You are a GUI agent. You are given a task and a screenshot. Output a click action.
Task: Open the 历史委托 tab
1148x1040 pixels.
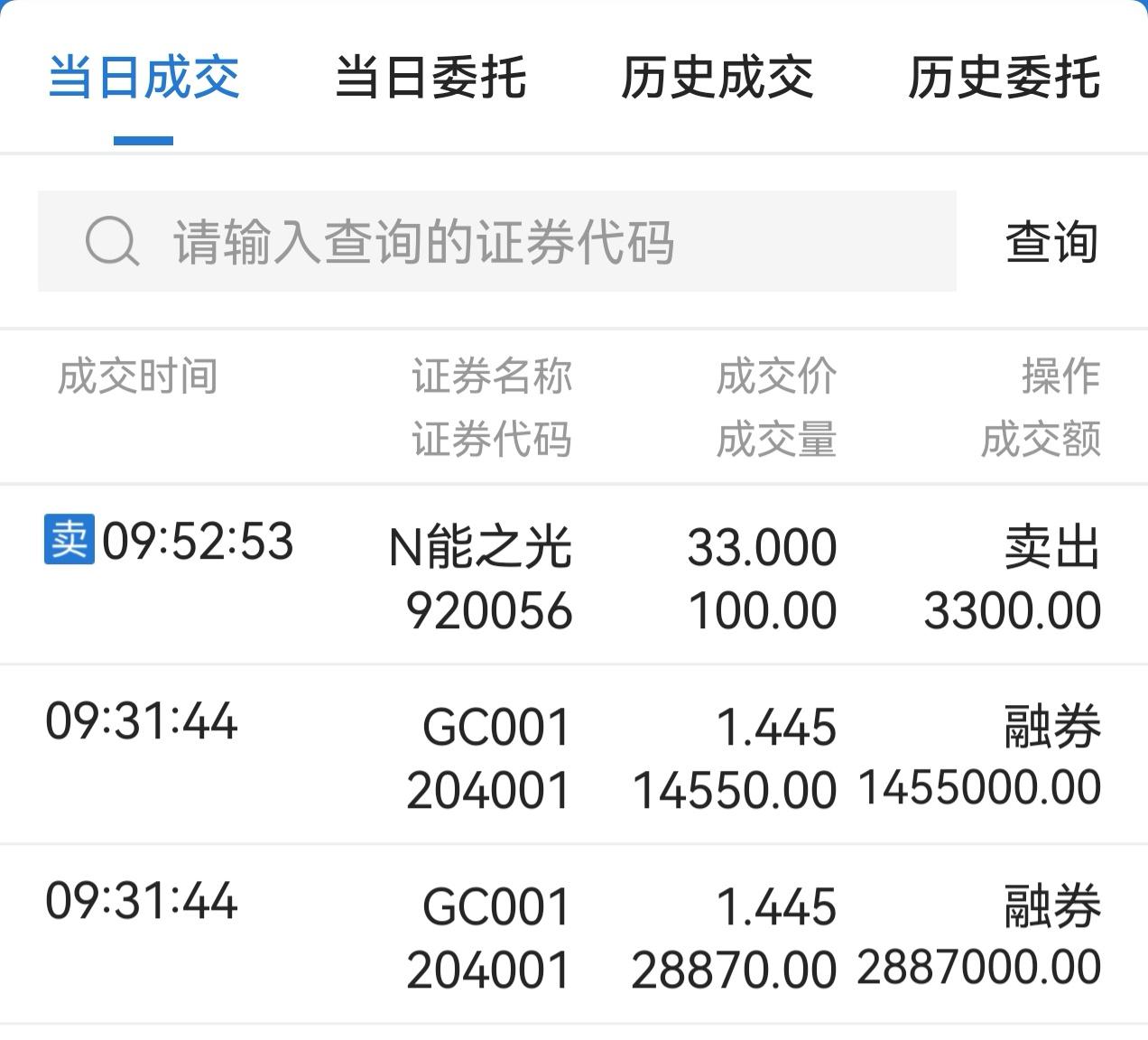1004,77
